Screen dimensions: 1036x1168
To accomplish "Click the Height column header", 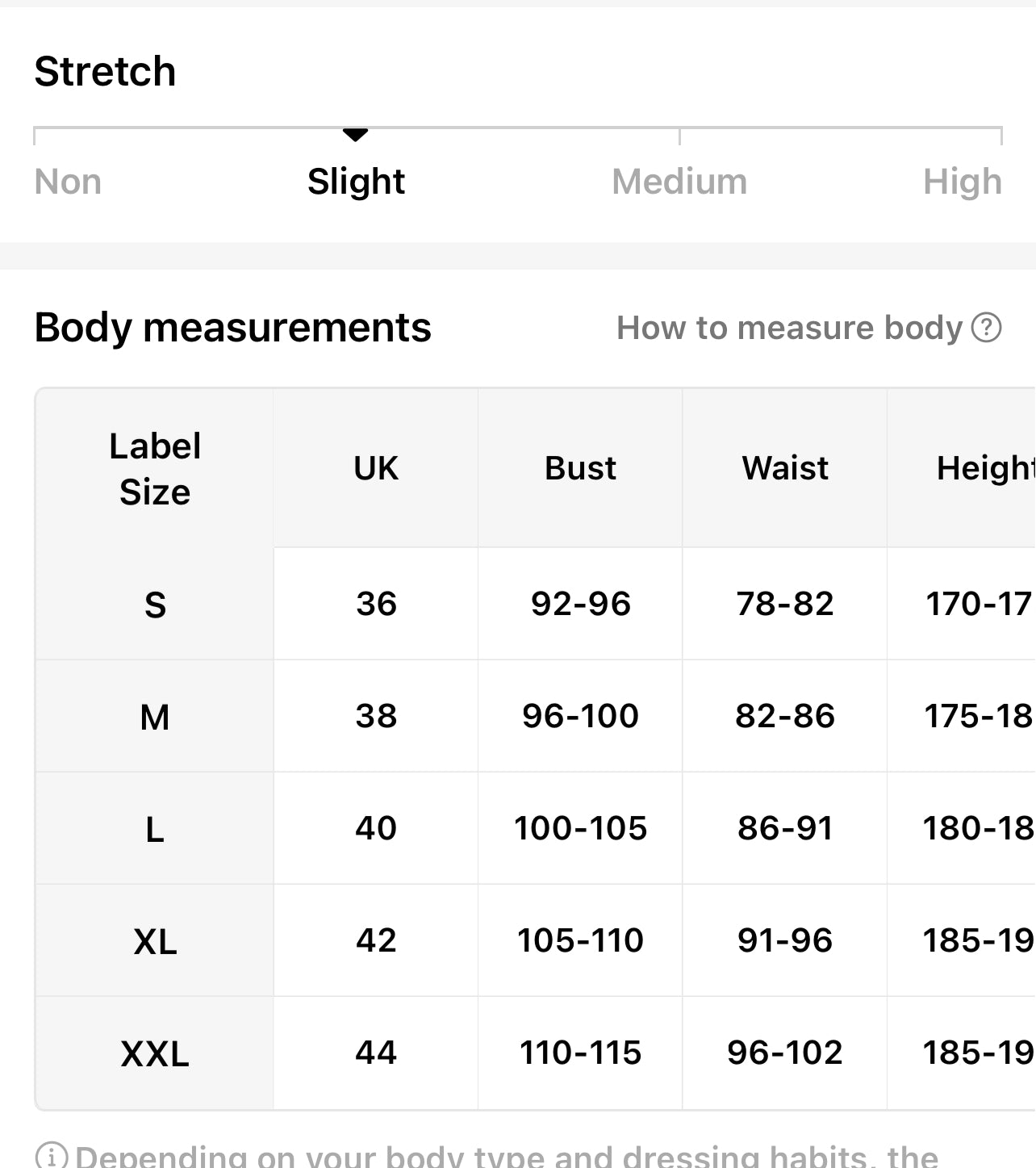I will 984,468.
